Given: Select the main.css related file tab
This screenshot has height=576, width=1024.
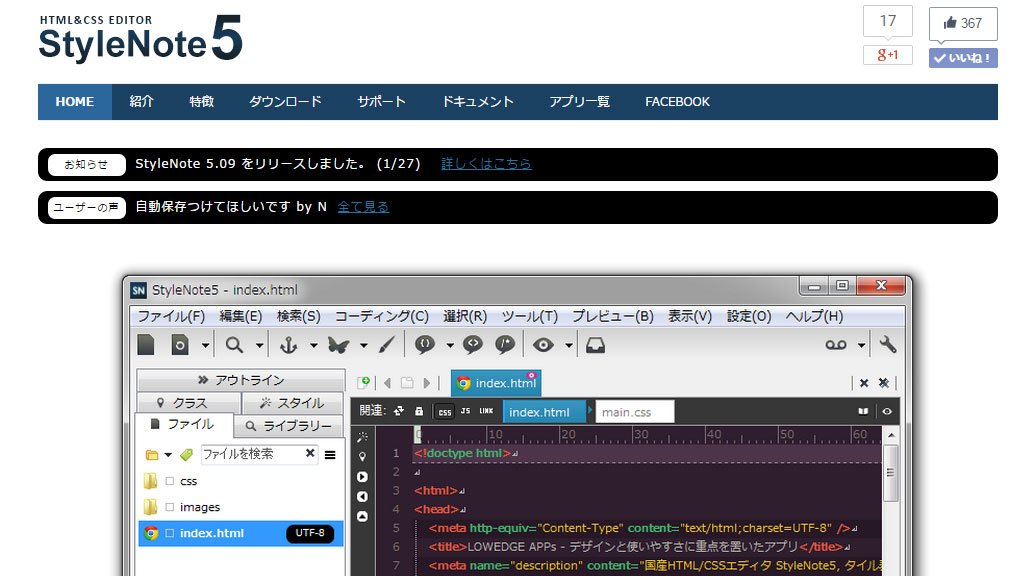Looking at the screenshot, I should click(x=635, y=412).
